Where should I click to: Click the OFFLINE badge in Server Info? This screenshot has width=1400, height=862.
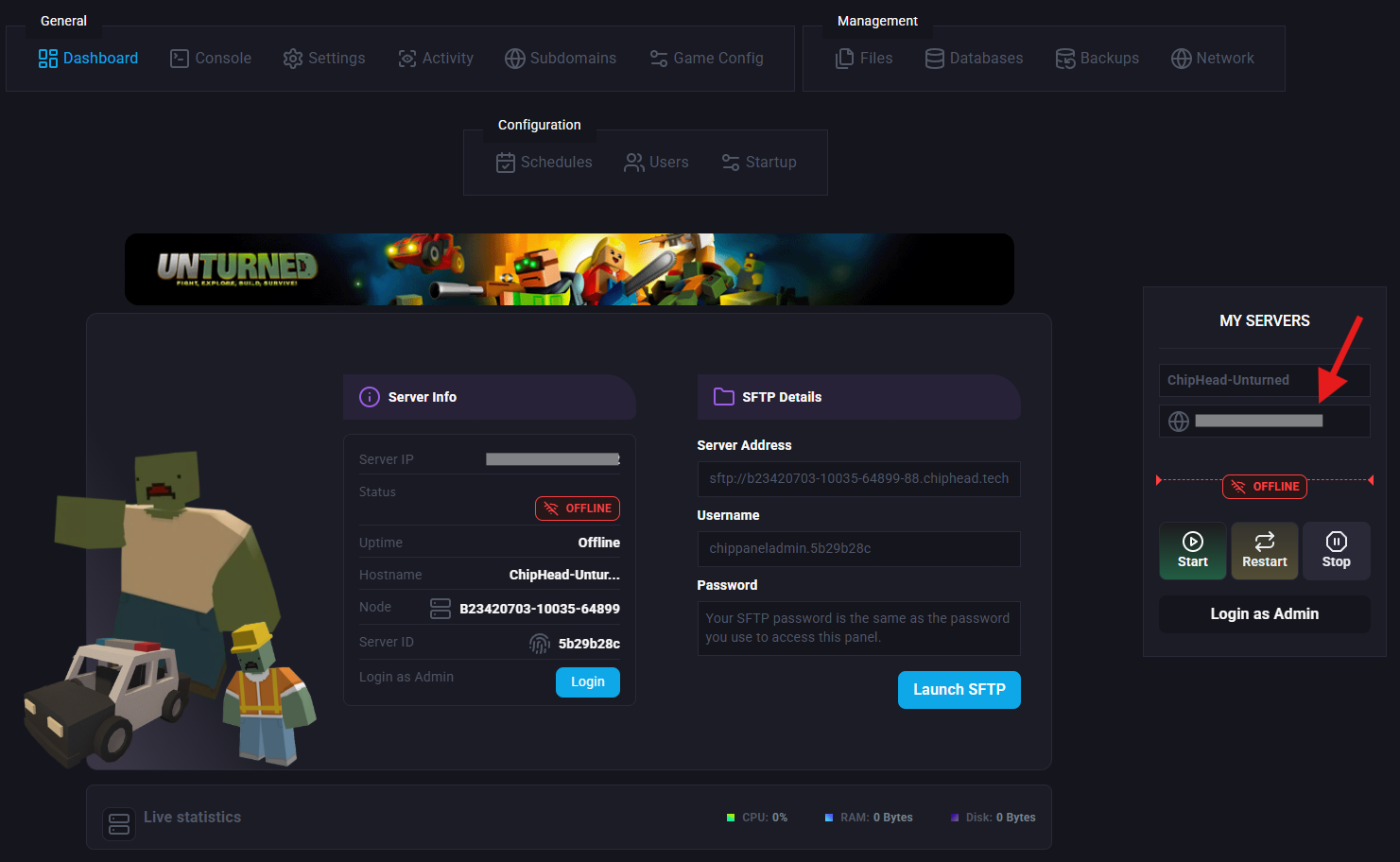pyautogui.click(x=578, y=509)
